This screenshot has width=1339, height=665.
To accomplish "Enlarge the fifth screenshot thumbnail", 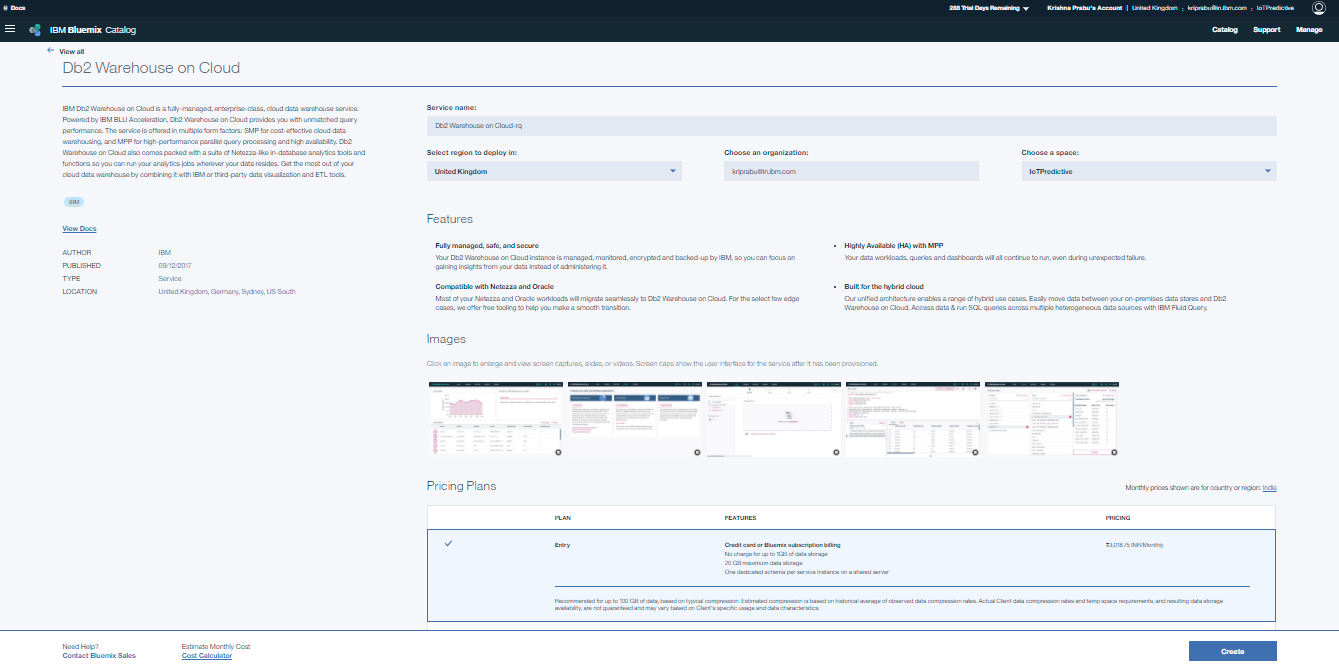I will (1052, 419).
